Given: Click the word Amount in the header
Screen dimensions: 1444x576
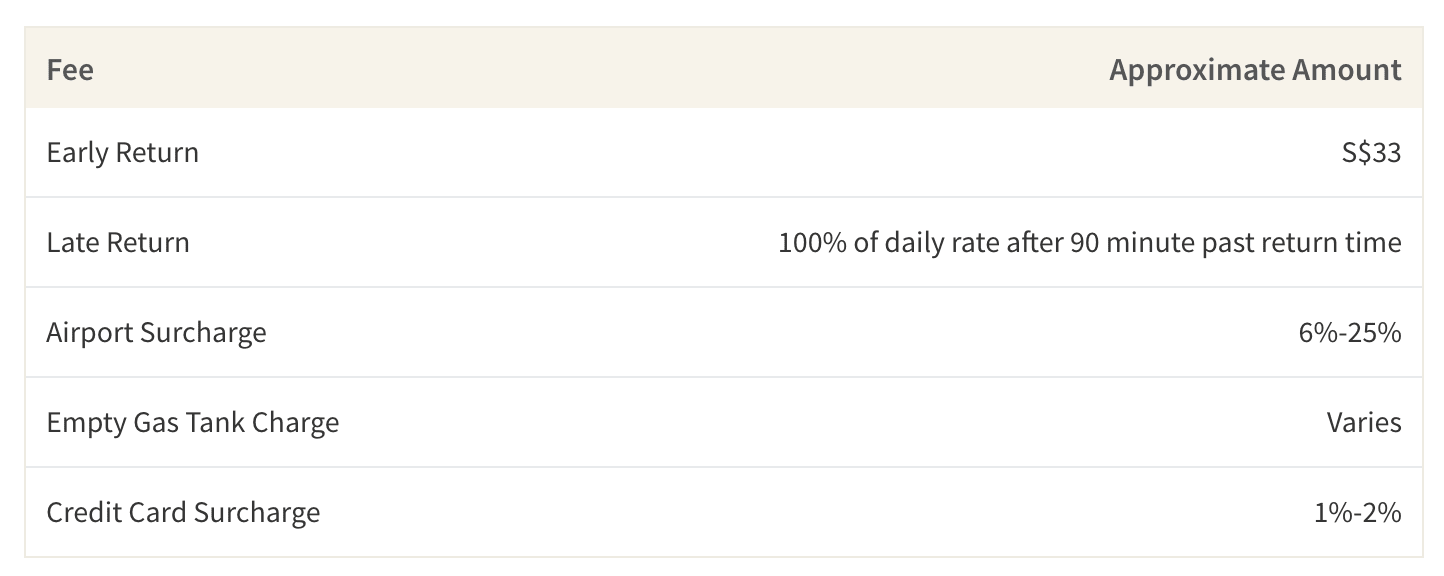Looking at the screenshot, I should [1347, 70].
